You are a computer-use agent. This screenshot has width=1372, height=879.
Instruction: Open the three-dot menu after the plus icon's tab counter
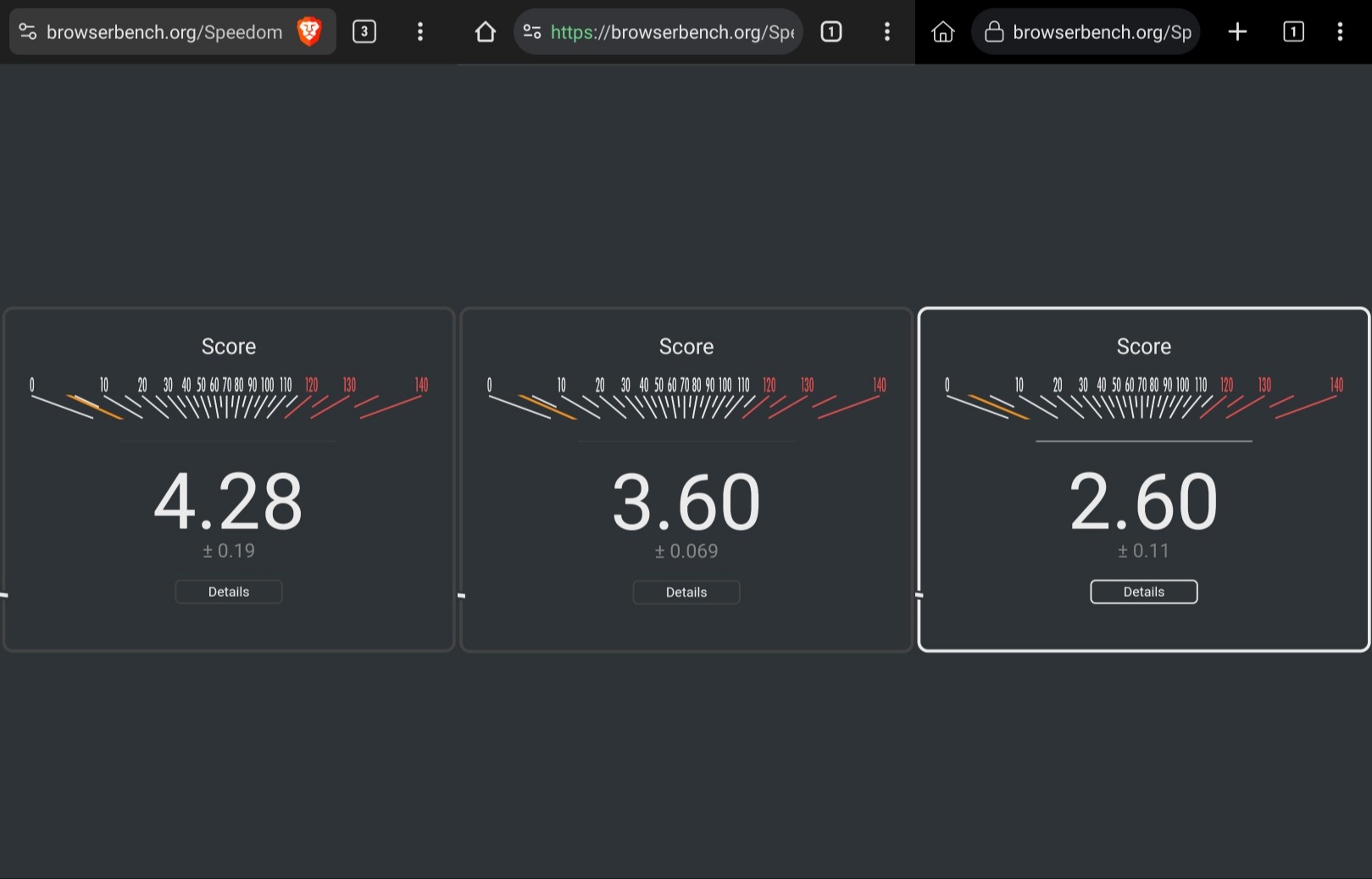pos(1340,32)
